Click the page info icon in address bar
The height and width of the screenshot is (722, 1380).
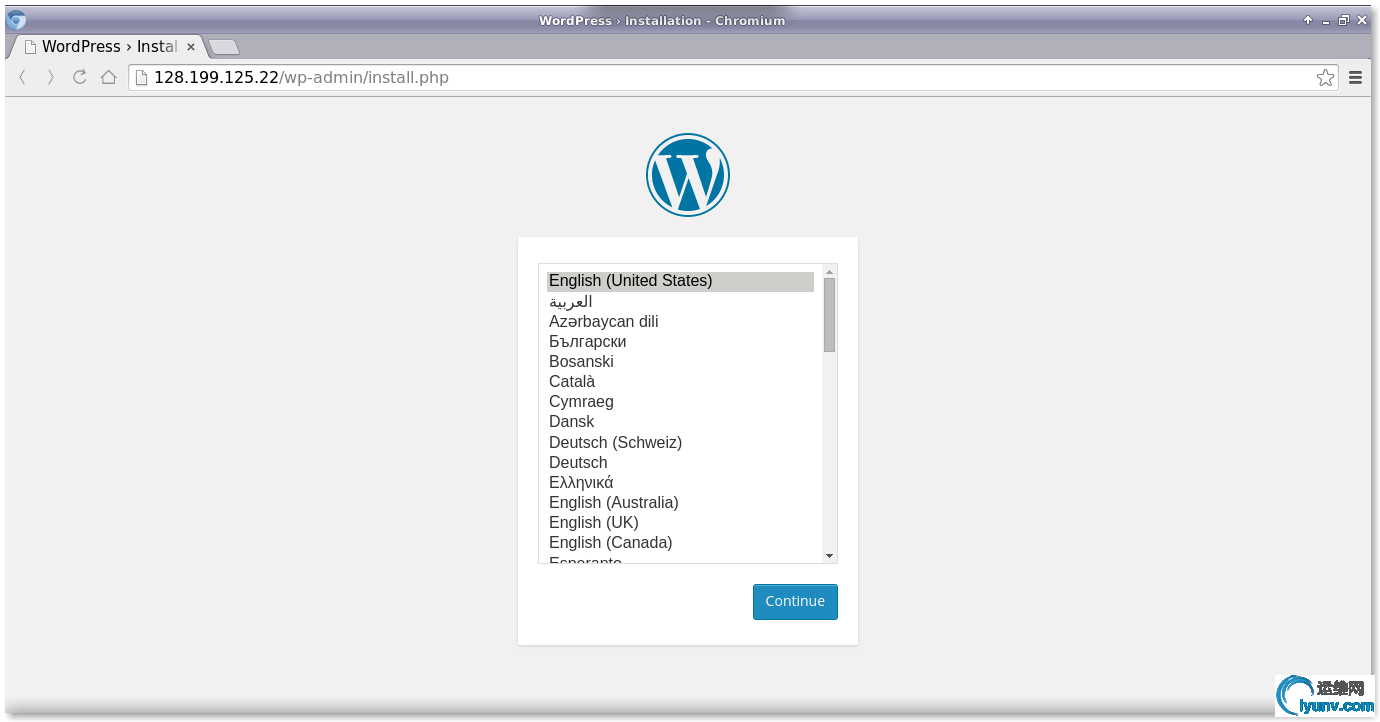coord(141,77)
